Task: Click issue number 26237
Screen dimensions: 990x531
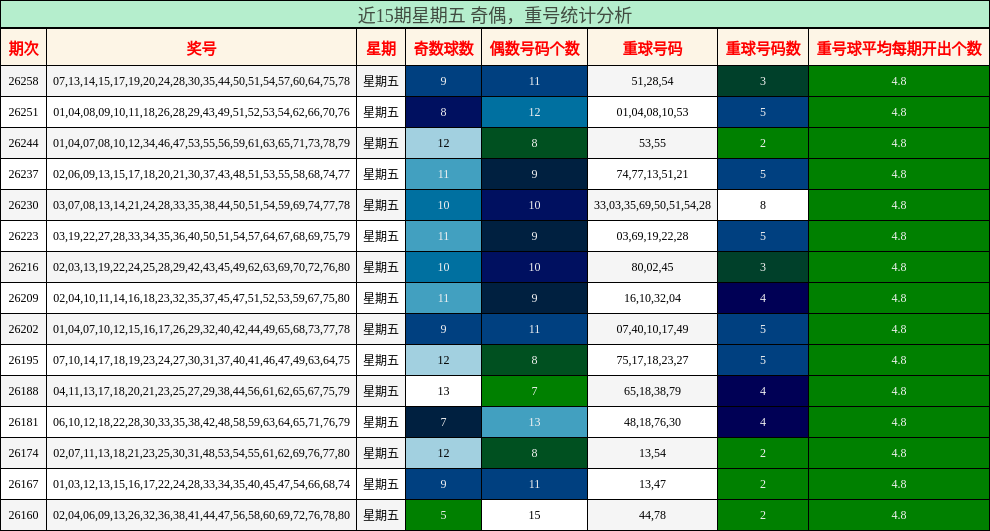Action: click(23, 174)
